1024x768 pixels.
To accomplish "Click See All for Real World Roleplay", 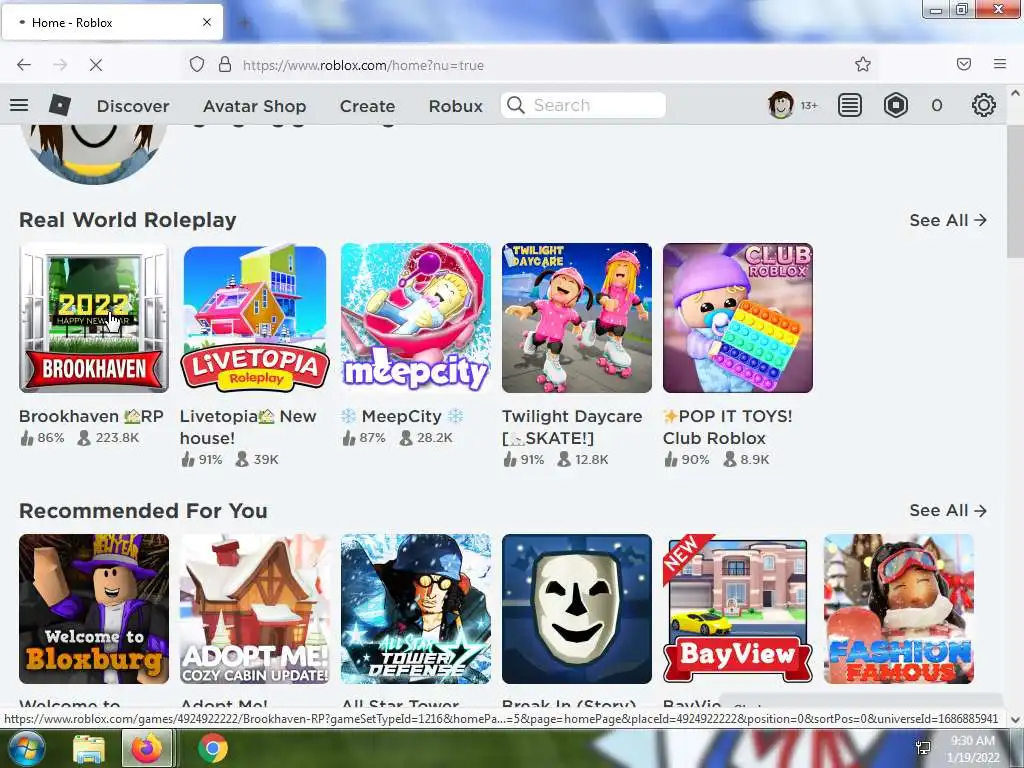I will (x=948, y=220).
